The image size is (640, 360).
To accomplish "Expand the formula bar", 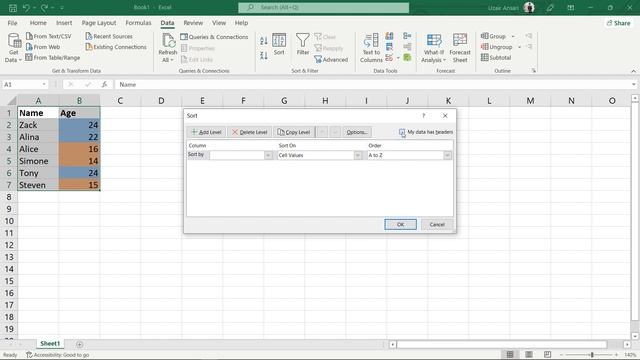I will click(x=633, y=84).
